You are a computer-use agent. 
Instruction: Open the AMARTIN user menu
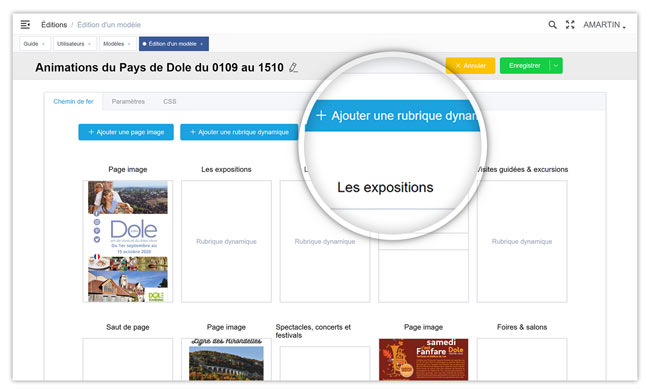click(604, 25)
